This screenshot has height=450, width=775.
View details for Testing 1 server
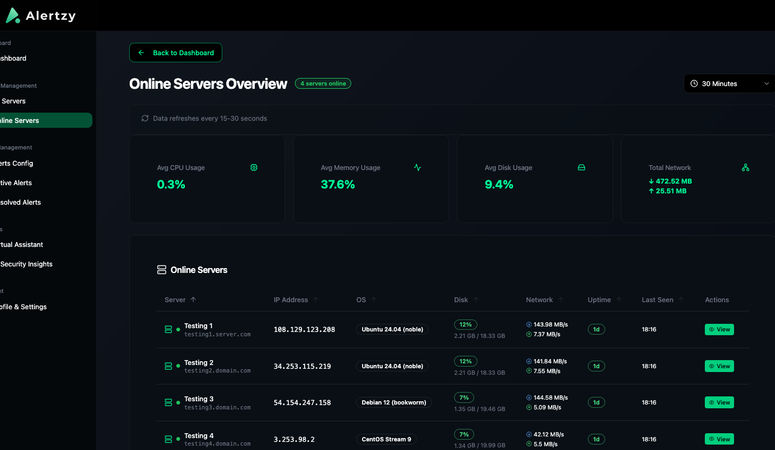point(719,329)
